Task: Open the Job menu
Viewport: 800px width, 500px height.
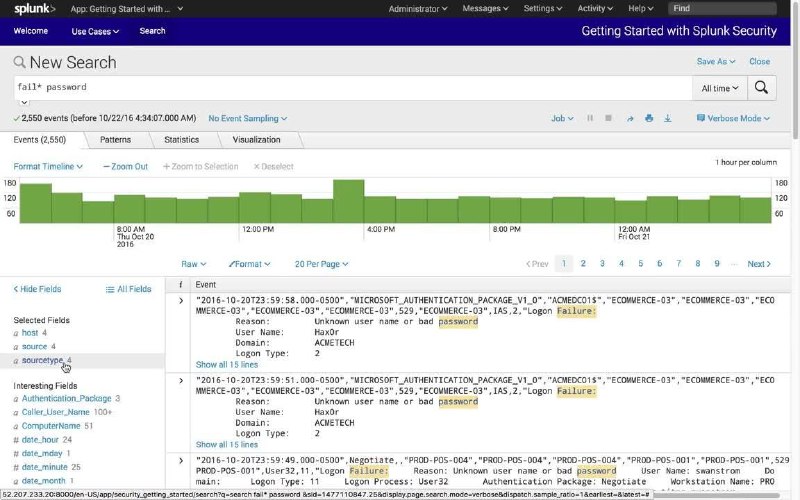Action: coord(562,118)
